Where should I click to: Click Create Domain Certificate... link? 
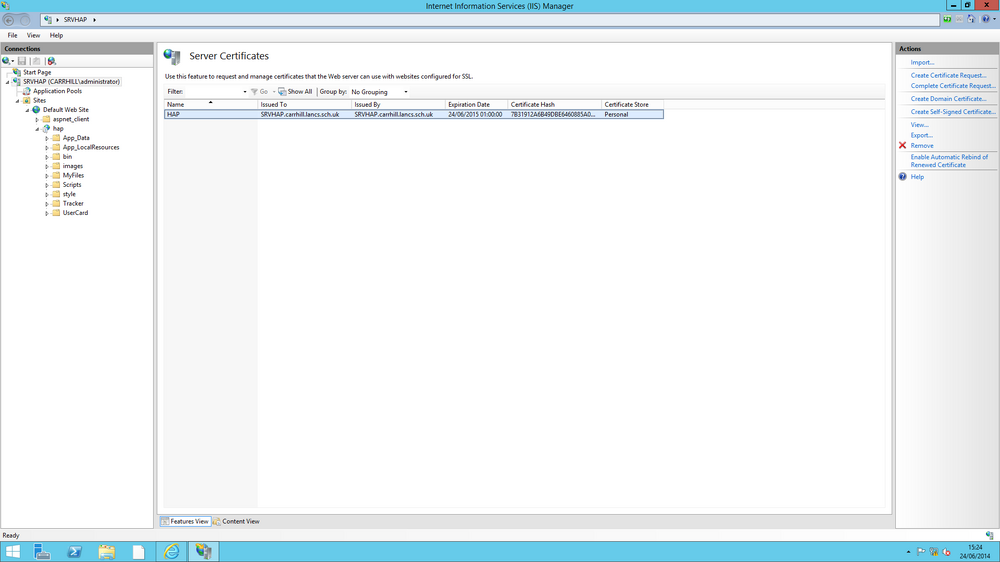pyautogui.click(x=948, y=99)
